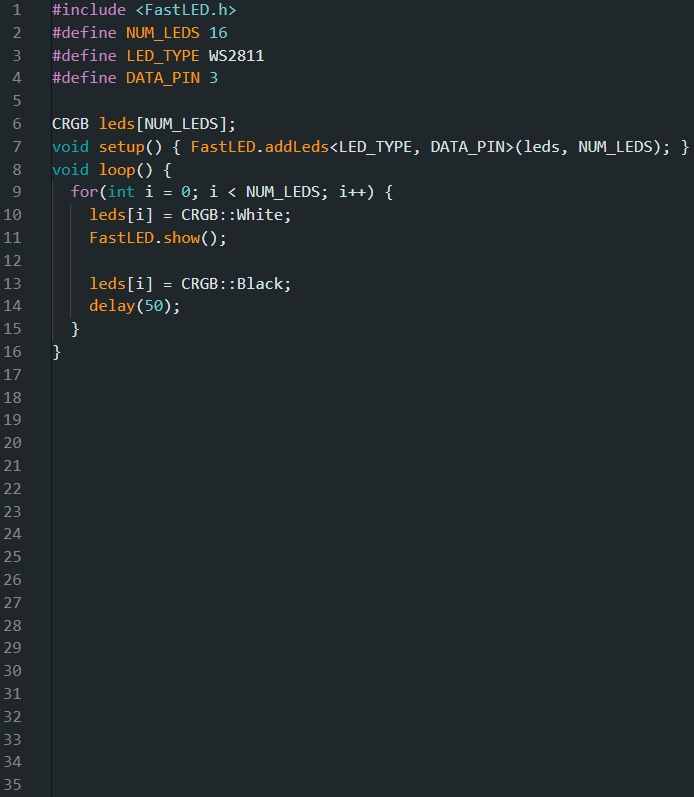Image resolution: width=694 pixels, height=797 pixels.
Task: Place cursor on the loop function name
Action: 116,170
